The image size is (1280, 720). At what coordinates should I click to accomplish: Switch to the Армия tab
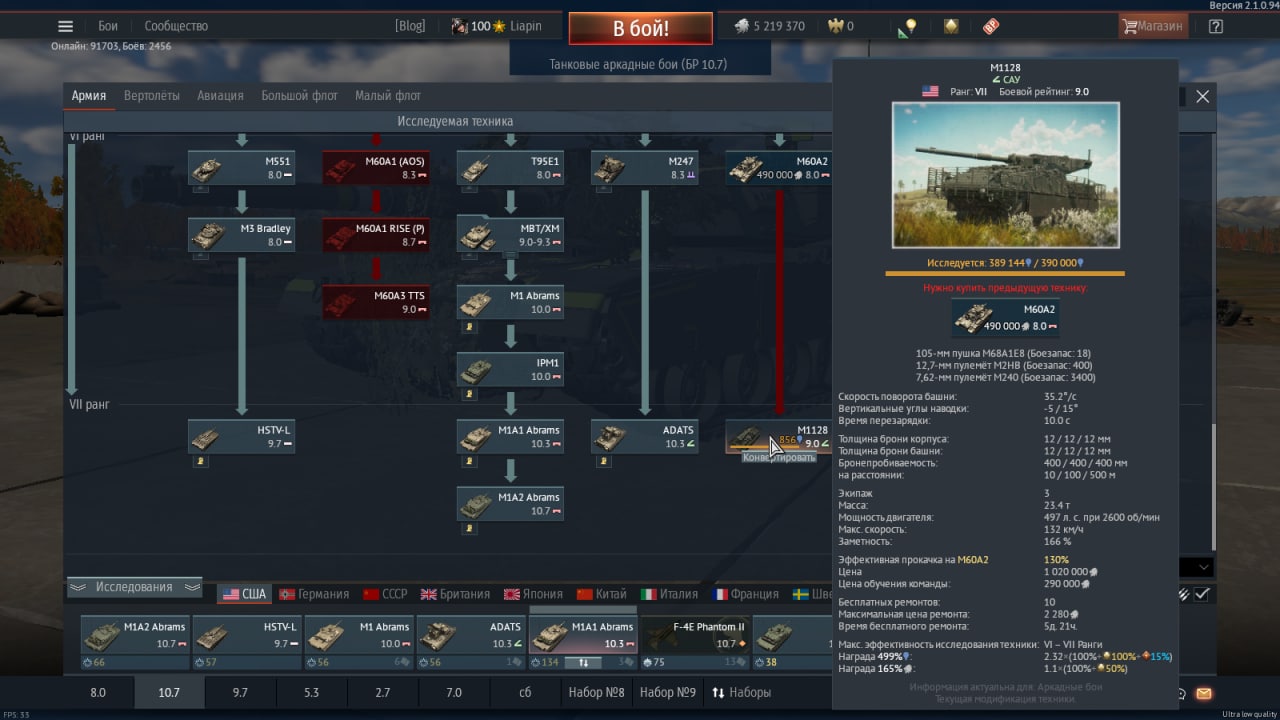coord(89,96)
